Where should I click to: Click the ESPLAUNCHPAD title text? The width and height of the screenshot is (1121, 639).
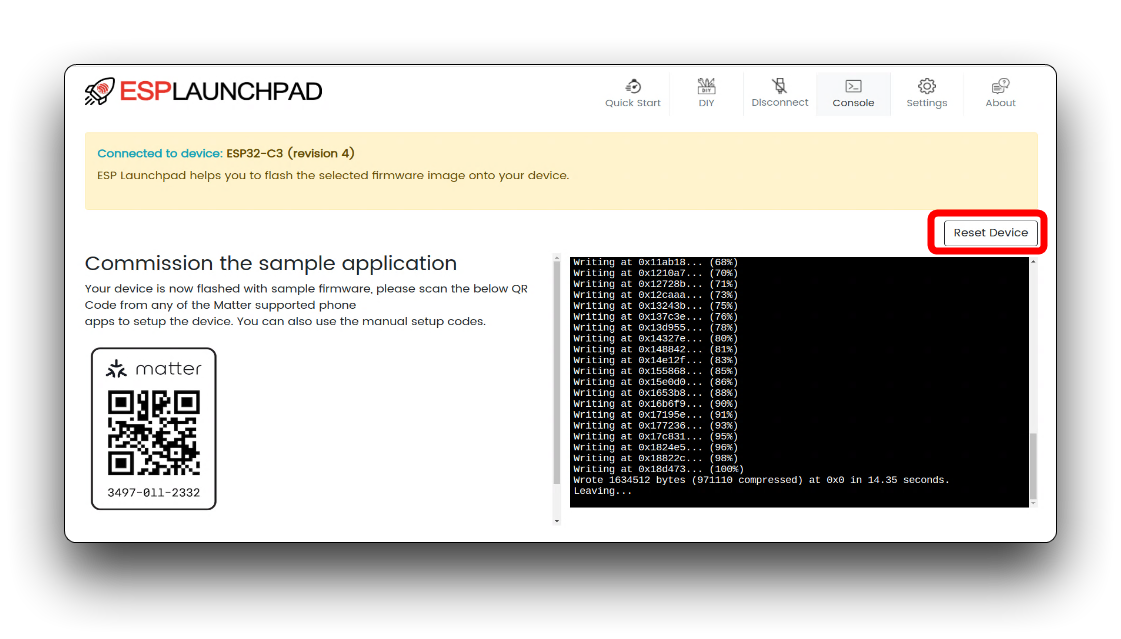click(221, 91)
